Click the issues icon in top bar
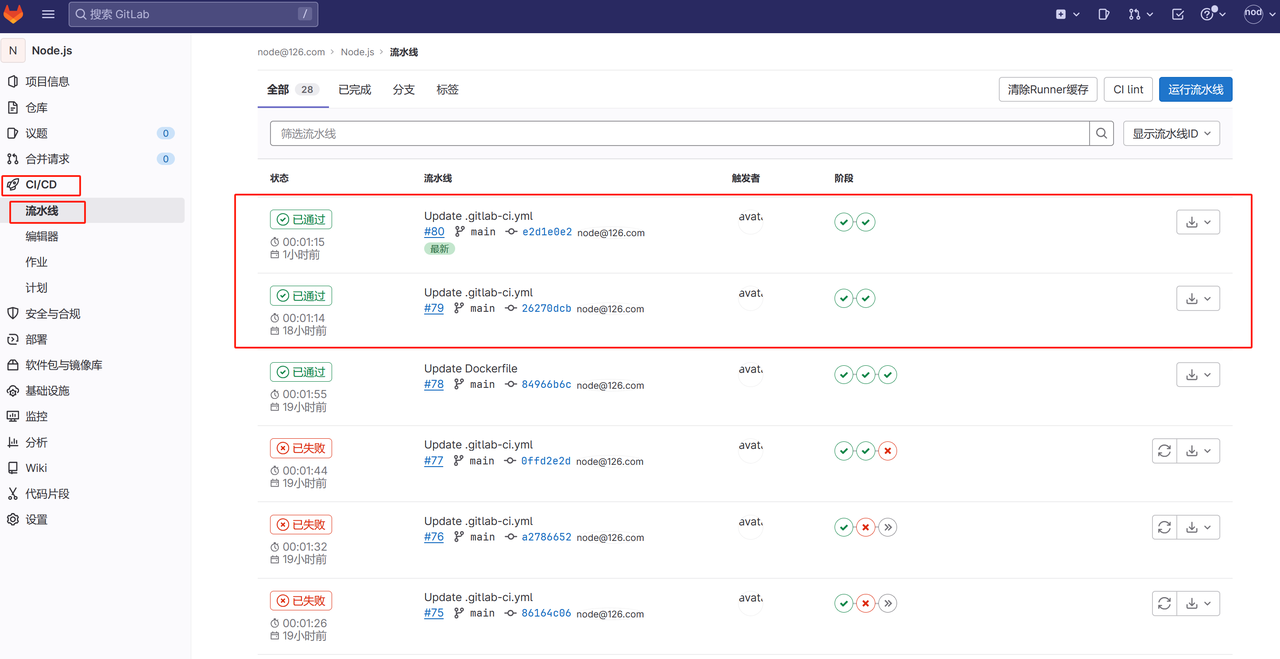The image size is (1280, 659). tap(1104, 15)
